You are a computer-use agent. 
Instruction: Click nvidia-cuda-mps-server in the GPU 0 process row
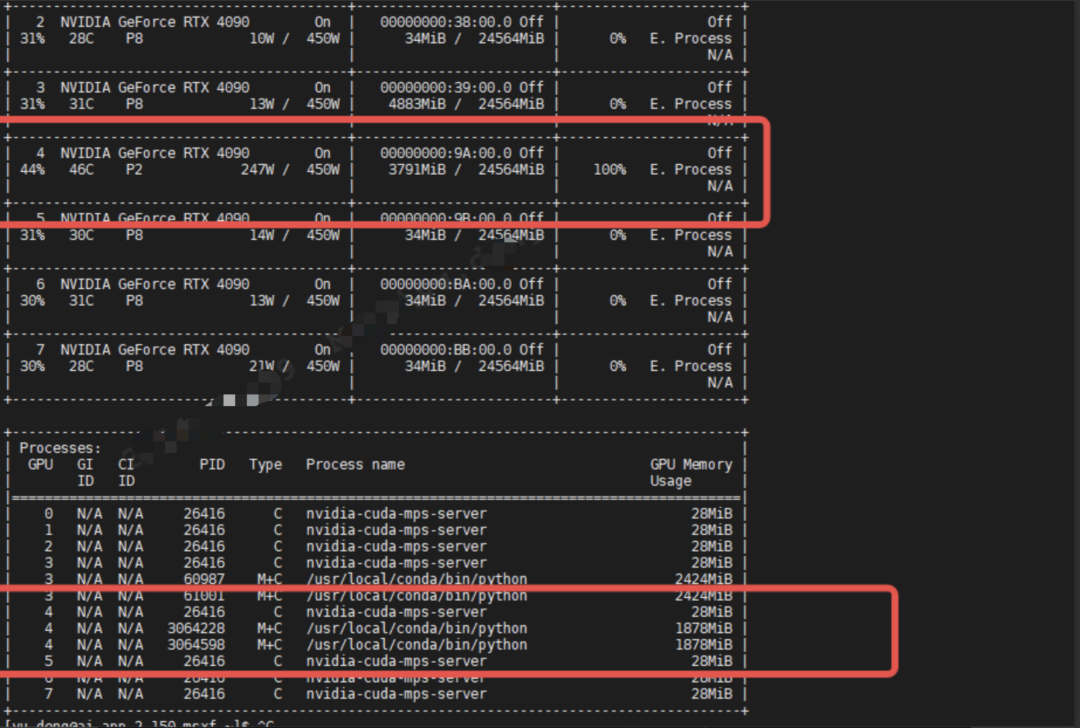[x=396, y=513]
